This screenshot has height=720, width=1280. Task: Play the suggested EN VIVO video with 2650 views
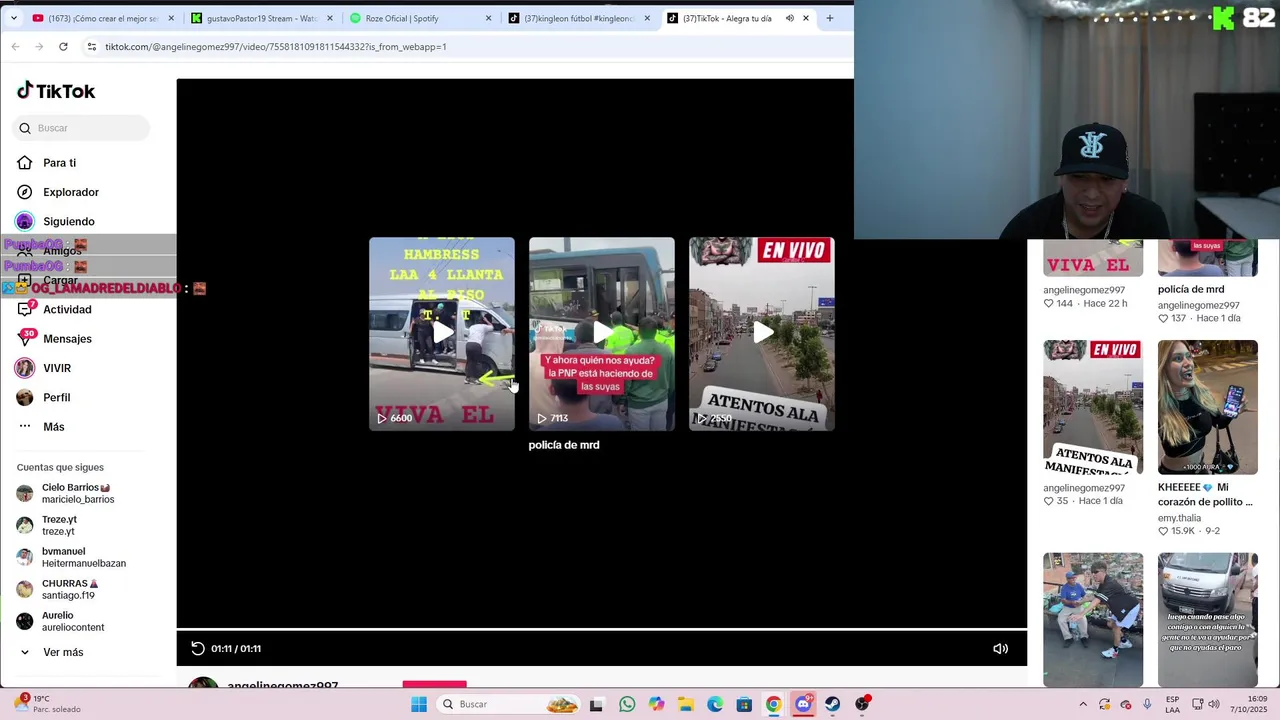coord(762,334)
